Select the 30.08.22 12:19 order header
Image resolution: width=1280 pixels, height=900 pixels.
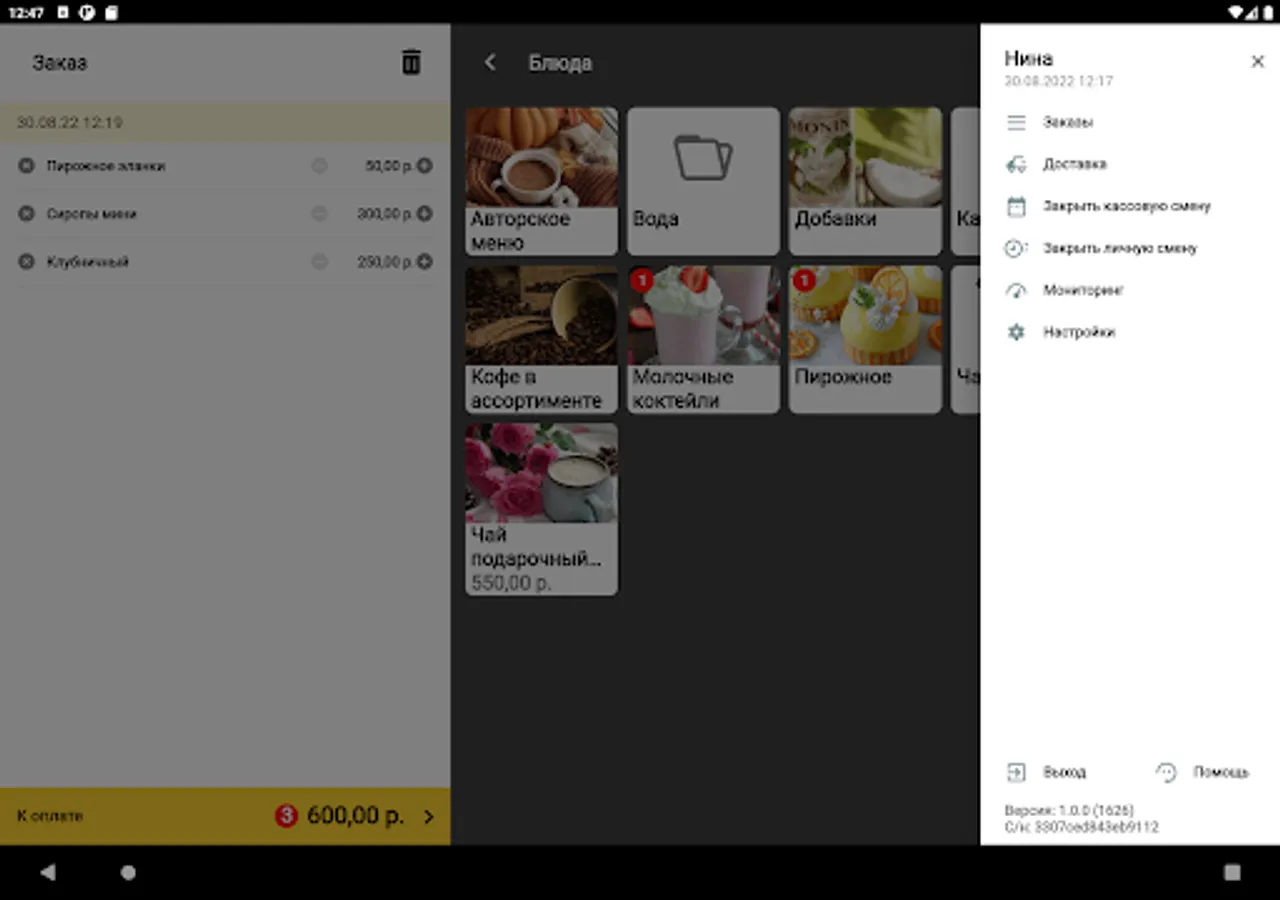(x=225, y=122)
